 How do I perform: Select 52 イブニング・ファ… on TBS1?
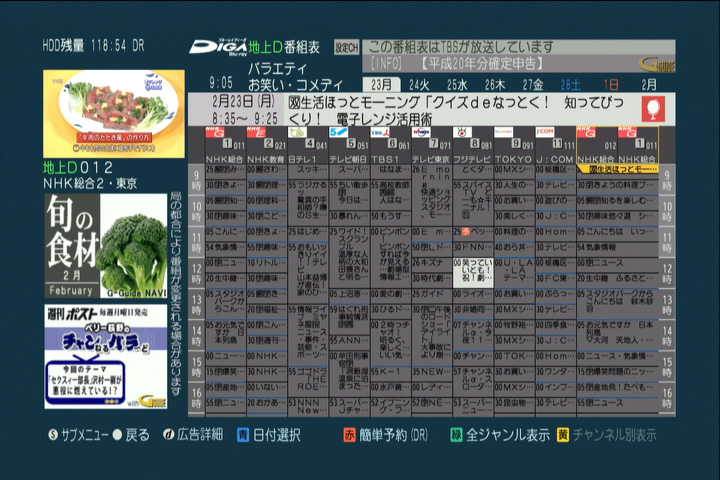pyautogui.click(x=390, y=407)
